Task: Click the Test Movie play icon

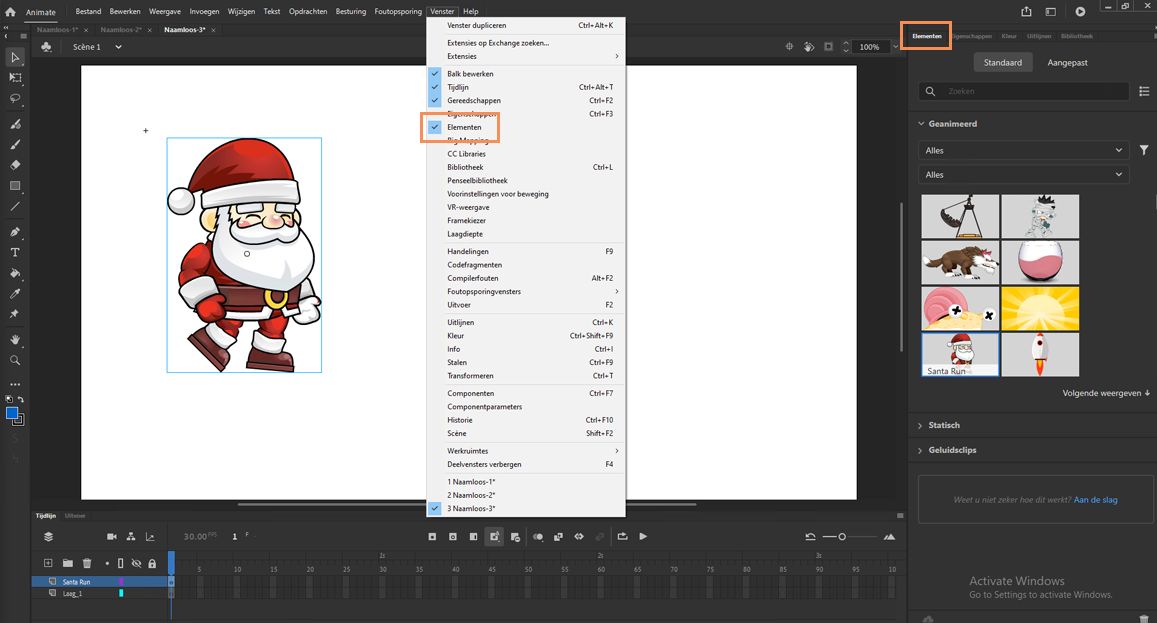Action: click(1080, 11)
